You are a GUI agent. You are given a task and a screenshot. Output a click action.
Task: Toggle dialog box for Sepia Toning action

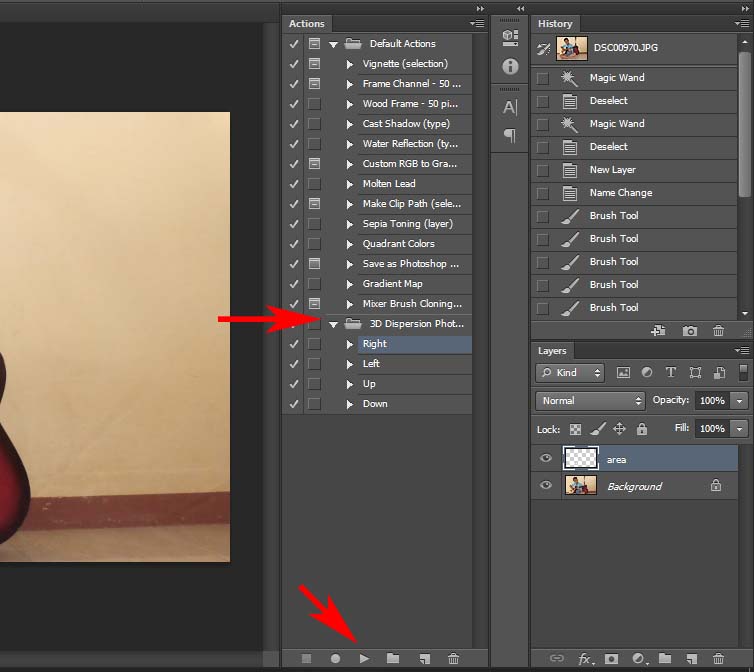(314, 224)
